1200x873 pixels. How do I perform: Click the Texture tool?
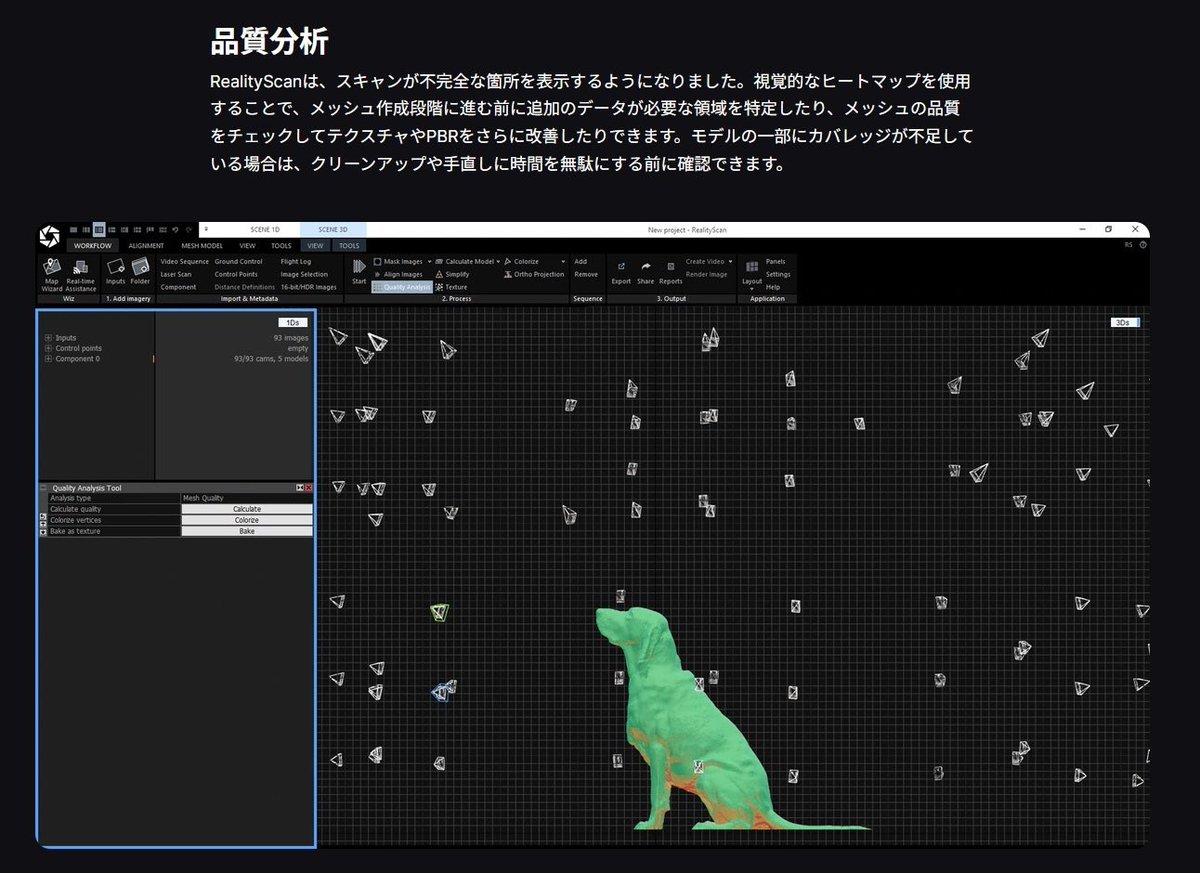[450, 287]
